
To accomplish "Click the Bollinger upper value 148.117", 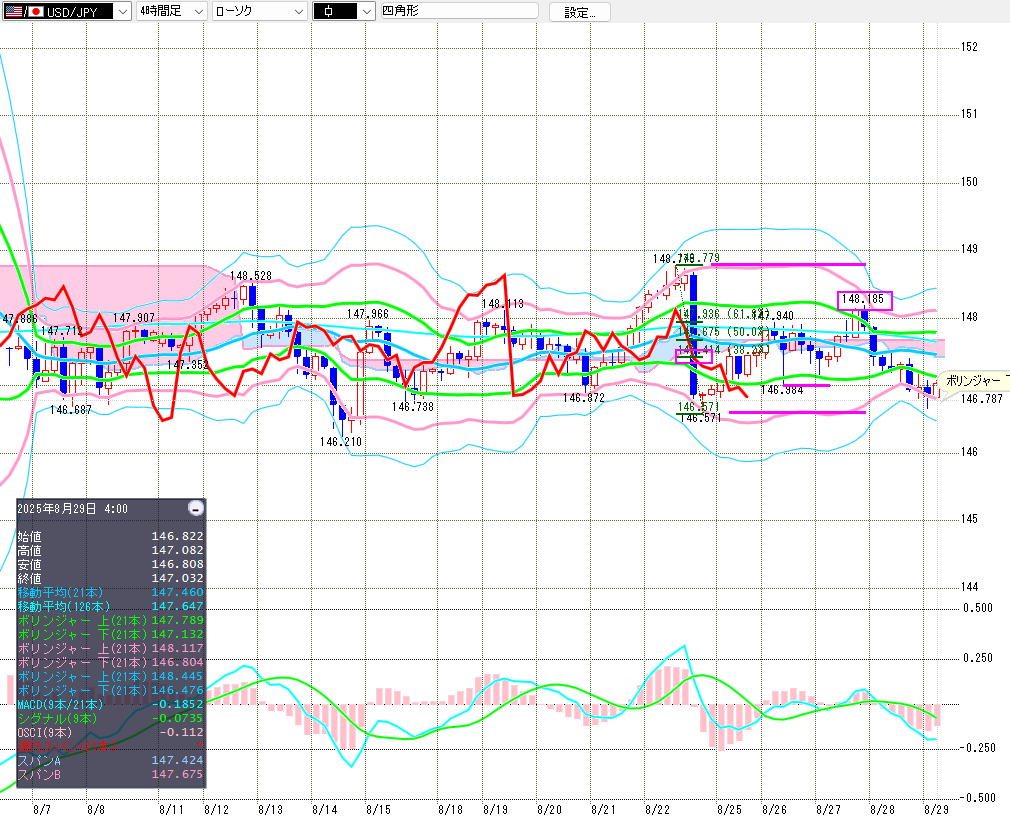I will tap(177, 648).
